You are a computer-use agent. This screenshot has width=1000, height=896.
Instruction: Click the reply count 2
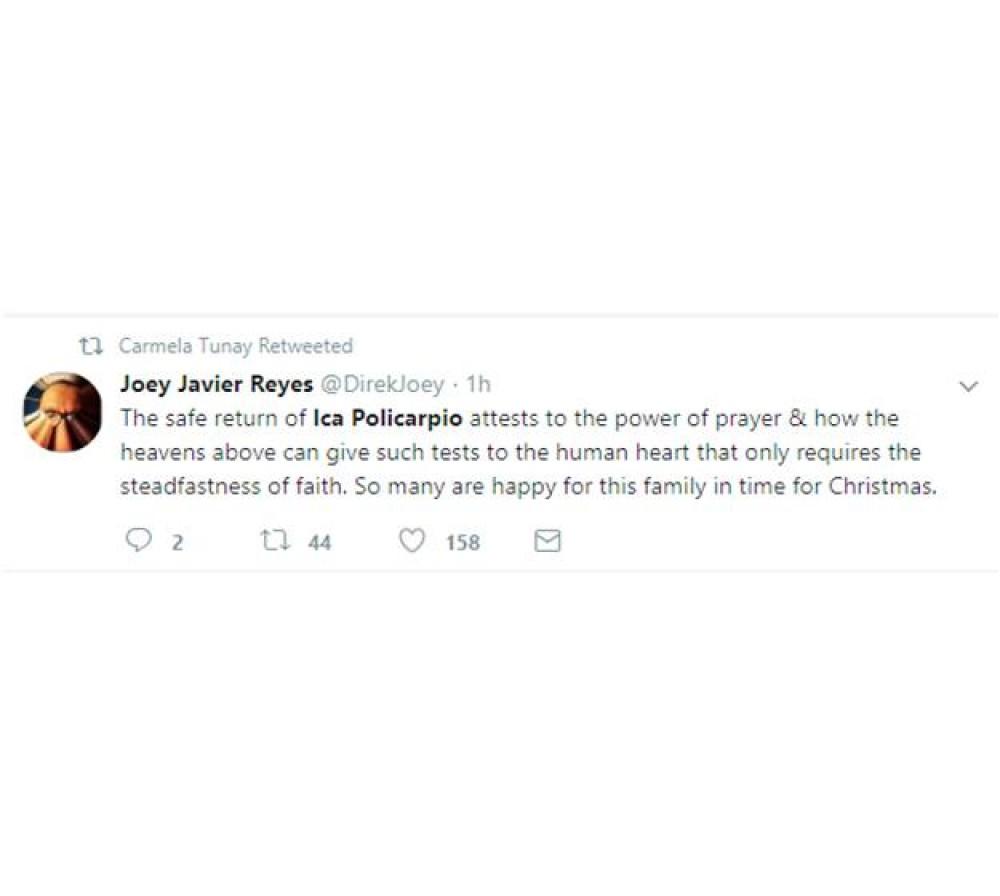[177, 542]
